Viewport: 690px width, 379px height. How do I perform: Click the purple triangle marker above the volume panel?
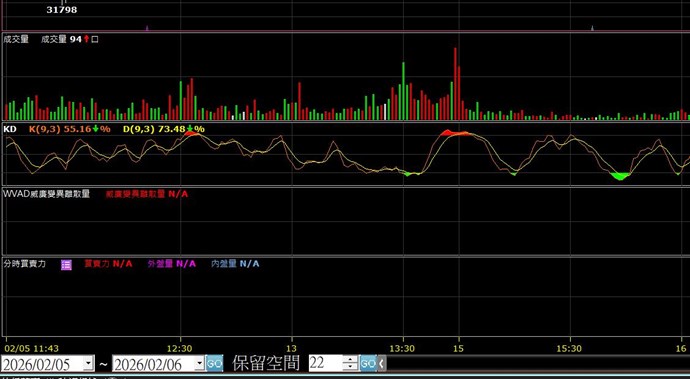click(147, 28)
